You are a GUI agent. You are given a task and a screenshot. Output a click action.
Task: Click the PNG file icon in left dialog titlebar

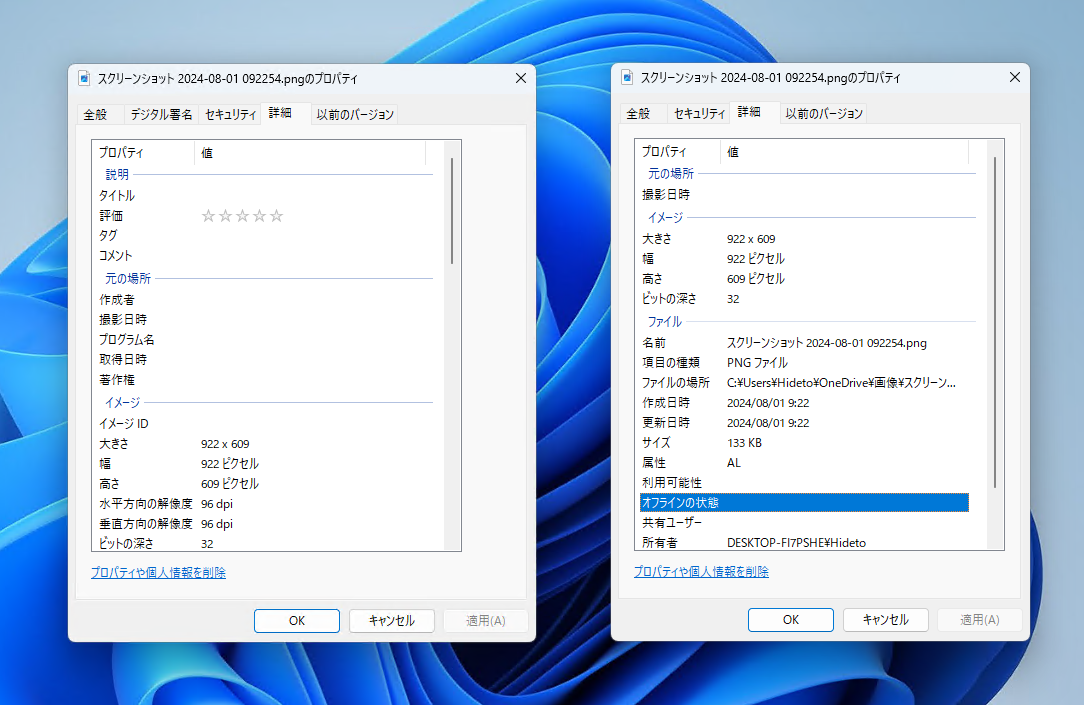83,77
